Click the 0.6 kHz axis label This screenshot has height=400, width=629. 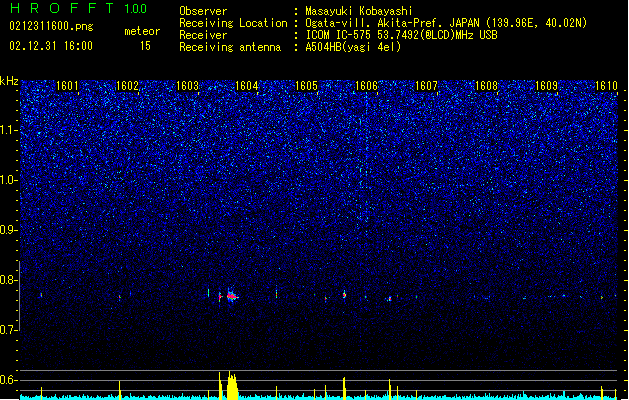9,380
